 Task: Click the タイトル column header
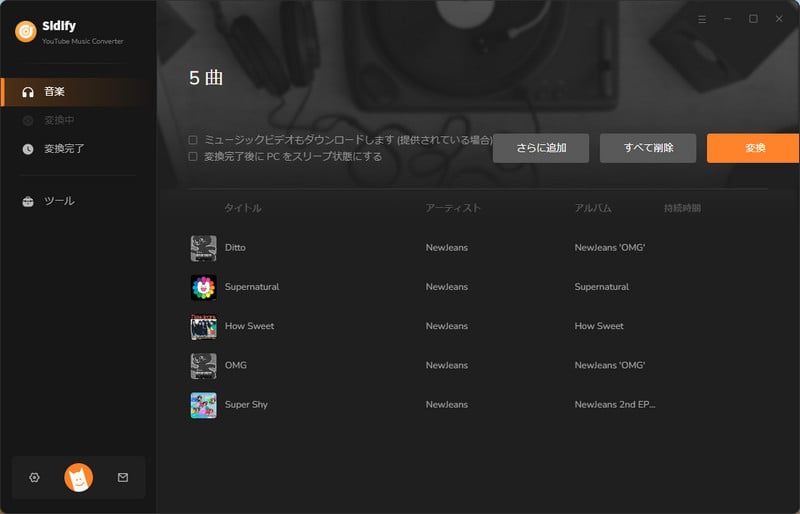pyautogui.click(x=243, y=208)
